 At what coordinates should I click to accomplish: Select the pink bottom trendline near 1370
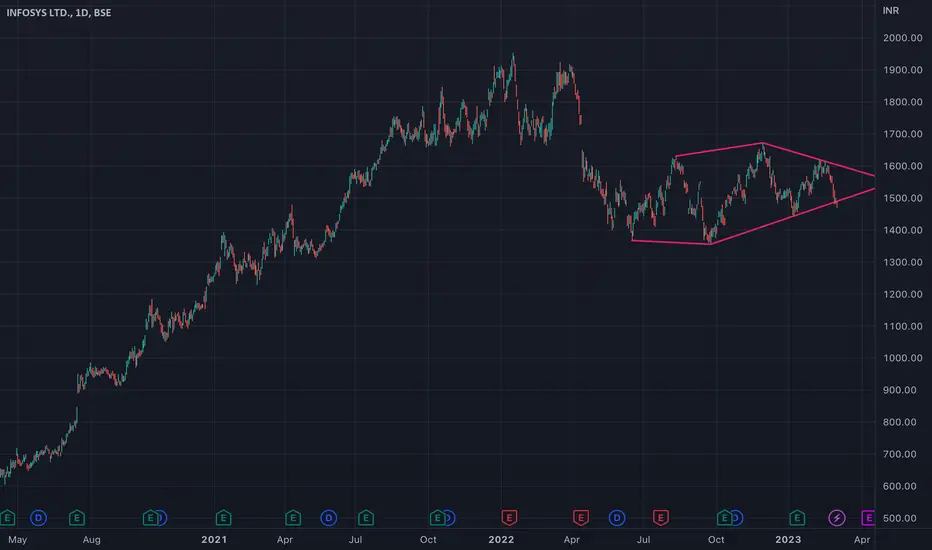coord(670,242)
